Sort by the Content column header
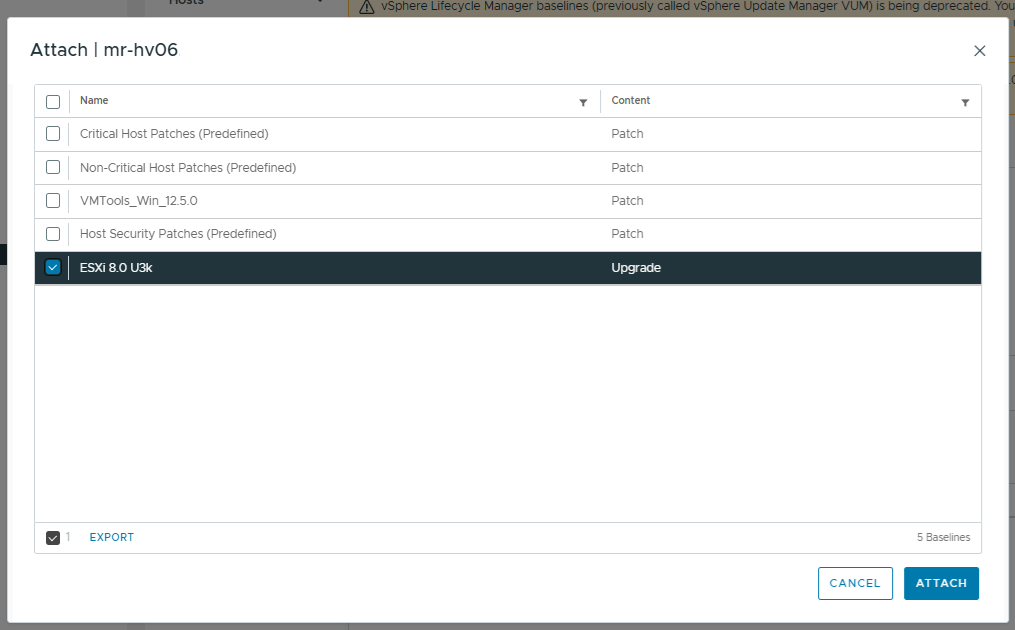 click(630, 100)
